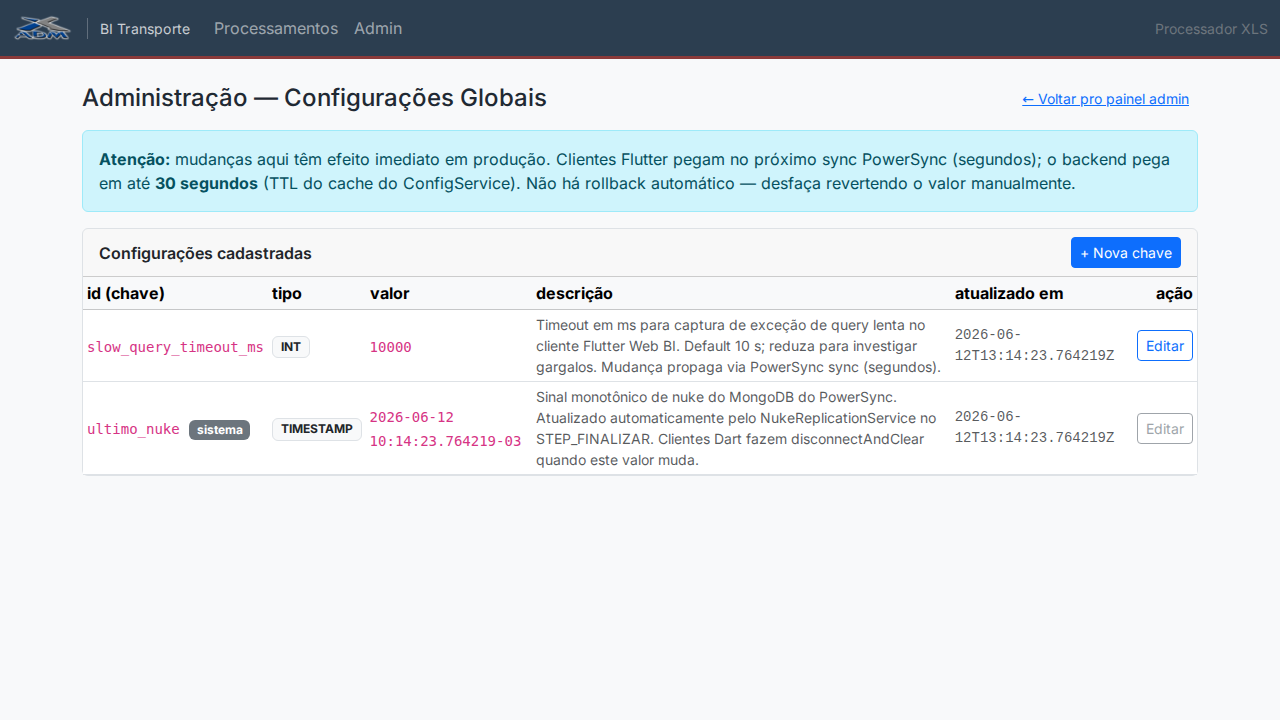Screen dimensions: 1280x720
Task: Click the slow_query_timeout_ms updated timestamp
Action: point(1035,345)
